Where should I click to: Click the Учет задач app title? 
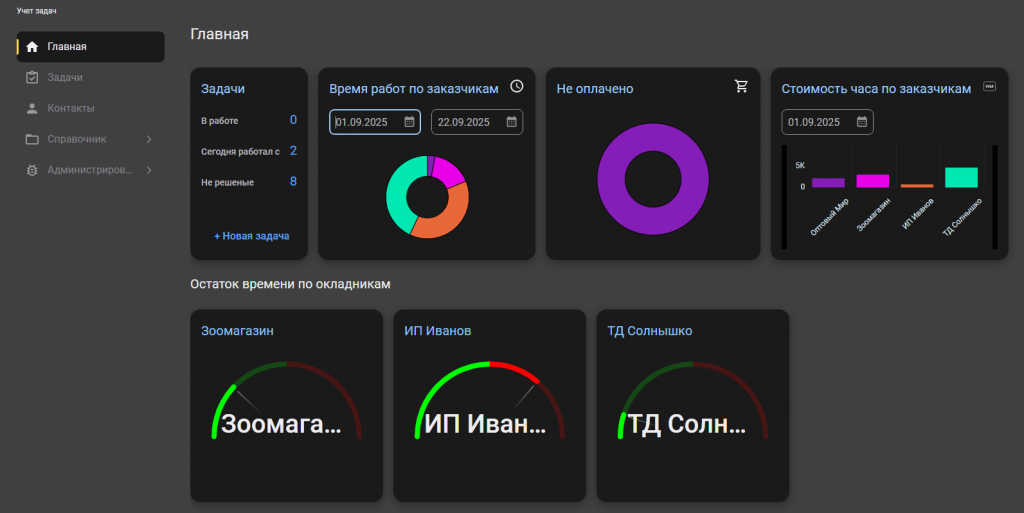[x=37, y=11]
